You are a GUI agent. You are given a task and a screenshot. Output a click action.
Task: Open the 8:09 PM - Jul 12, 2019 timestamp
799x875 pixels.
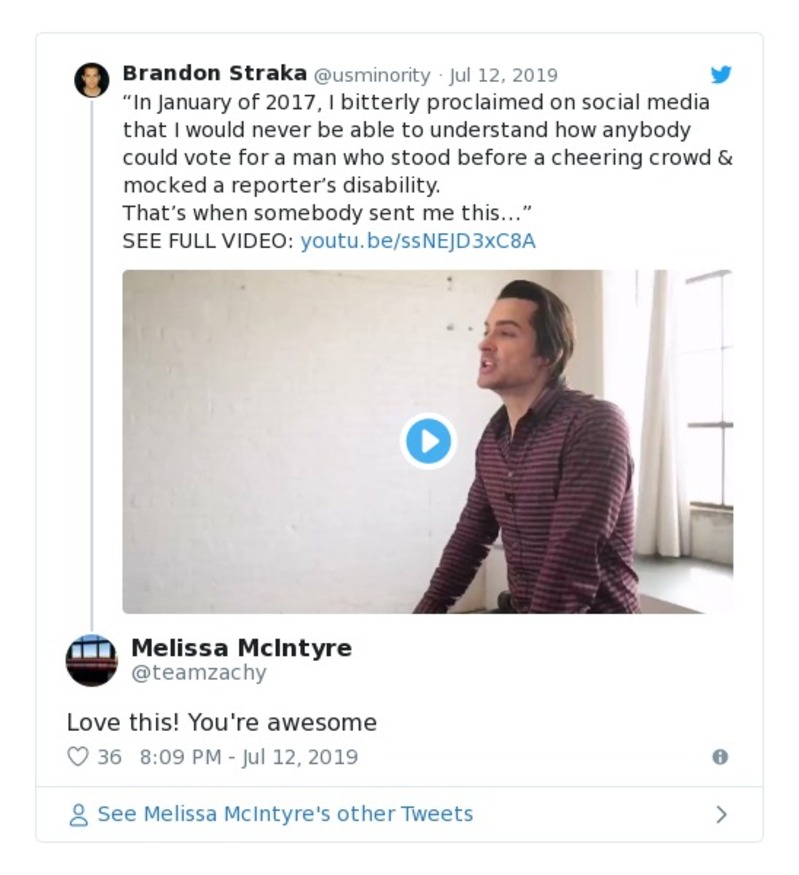249,757
